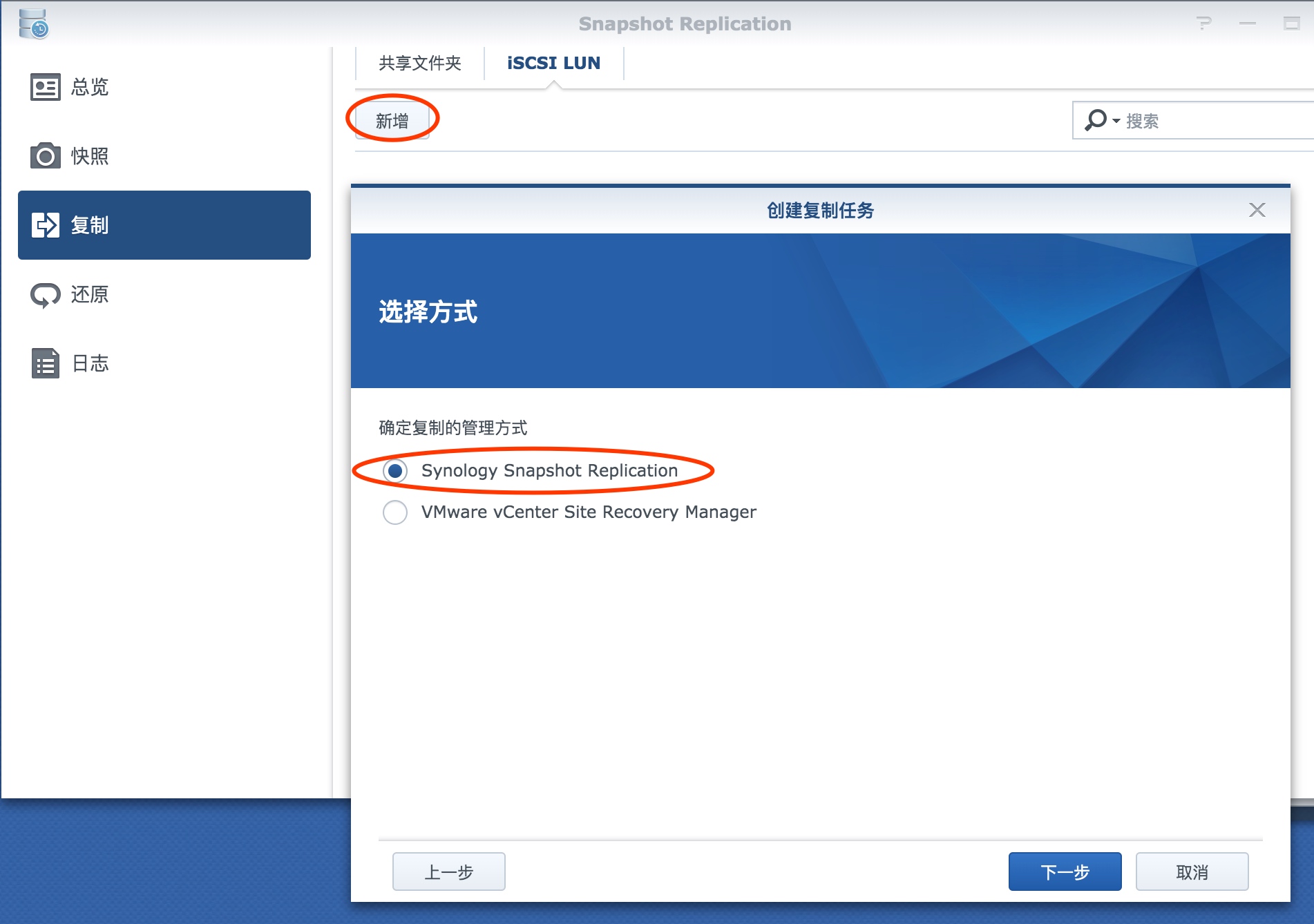This screenshot has height=924, width=1314.
Task: Open the help question mark icon
Action: tap(1204, 23)
